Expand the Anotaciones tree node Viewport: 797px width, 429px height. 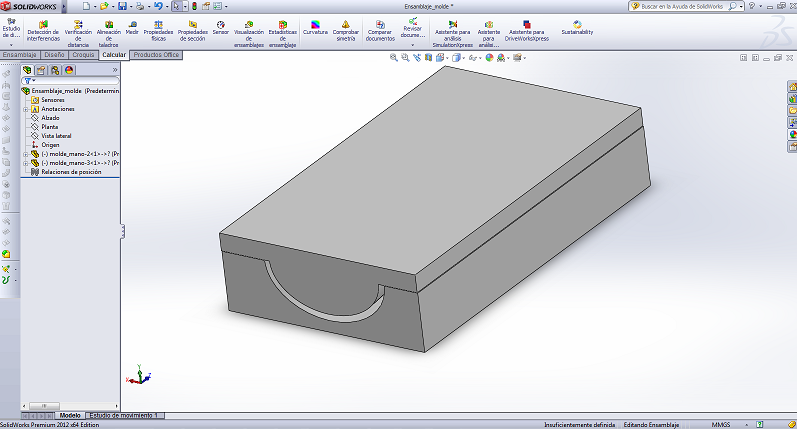25,109
